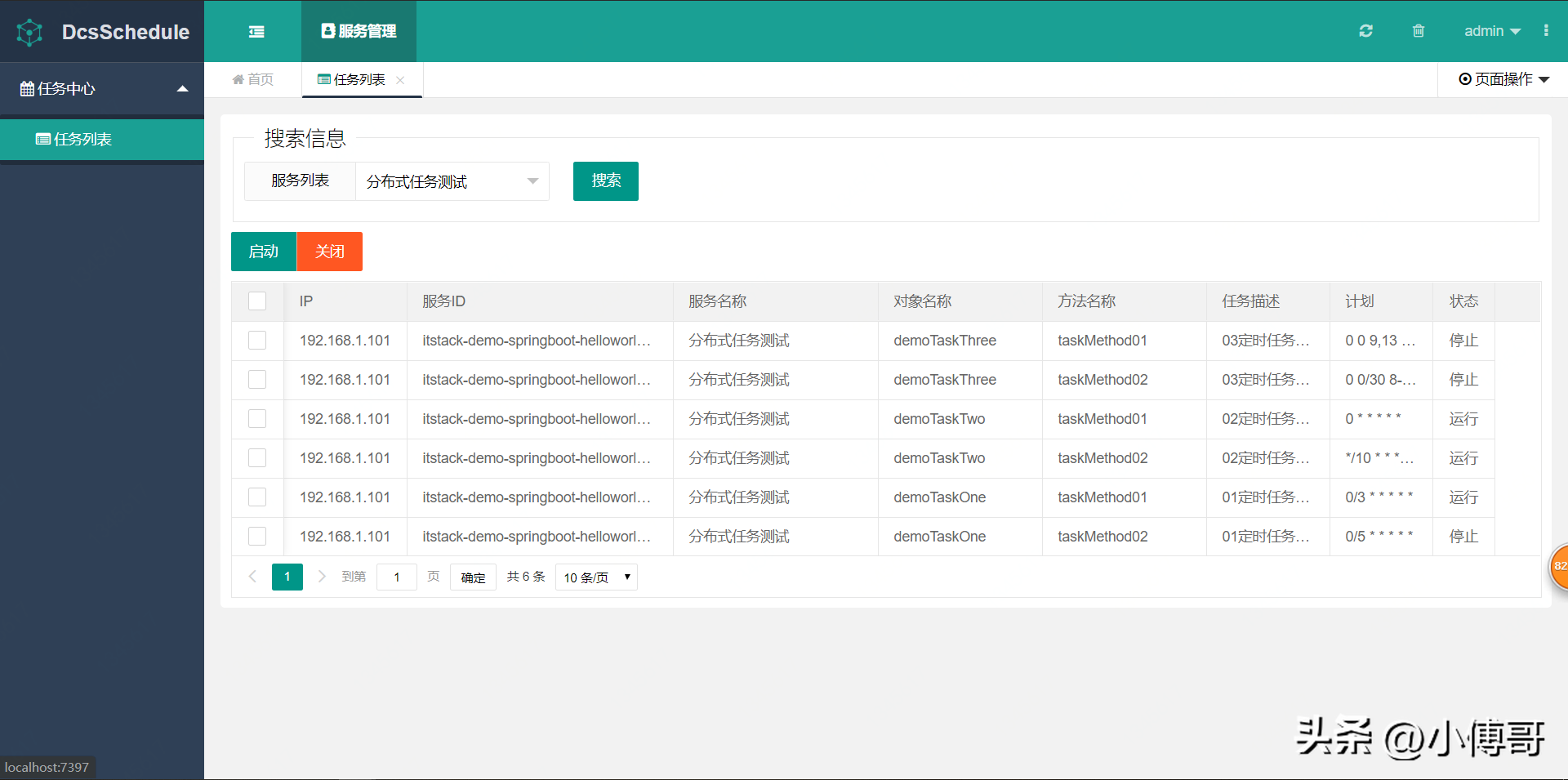Check the demoTaskTwo taskMethod01 row
The width and height of the screenshot is (1568, 780).
point(257,419)
